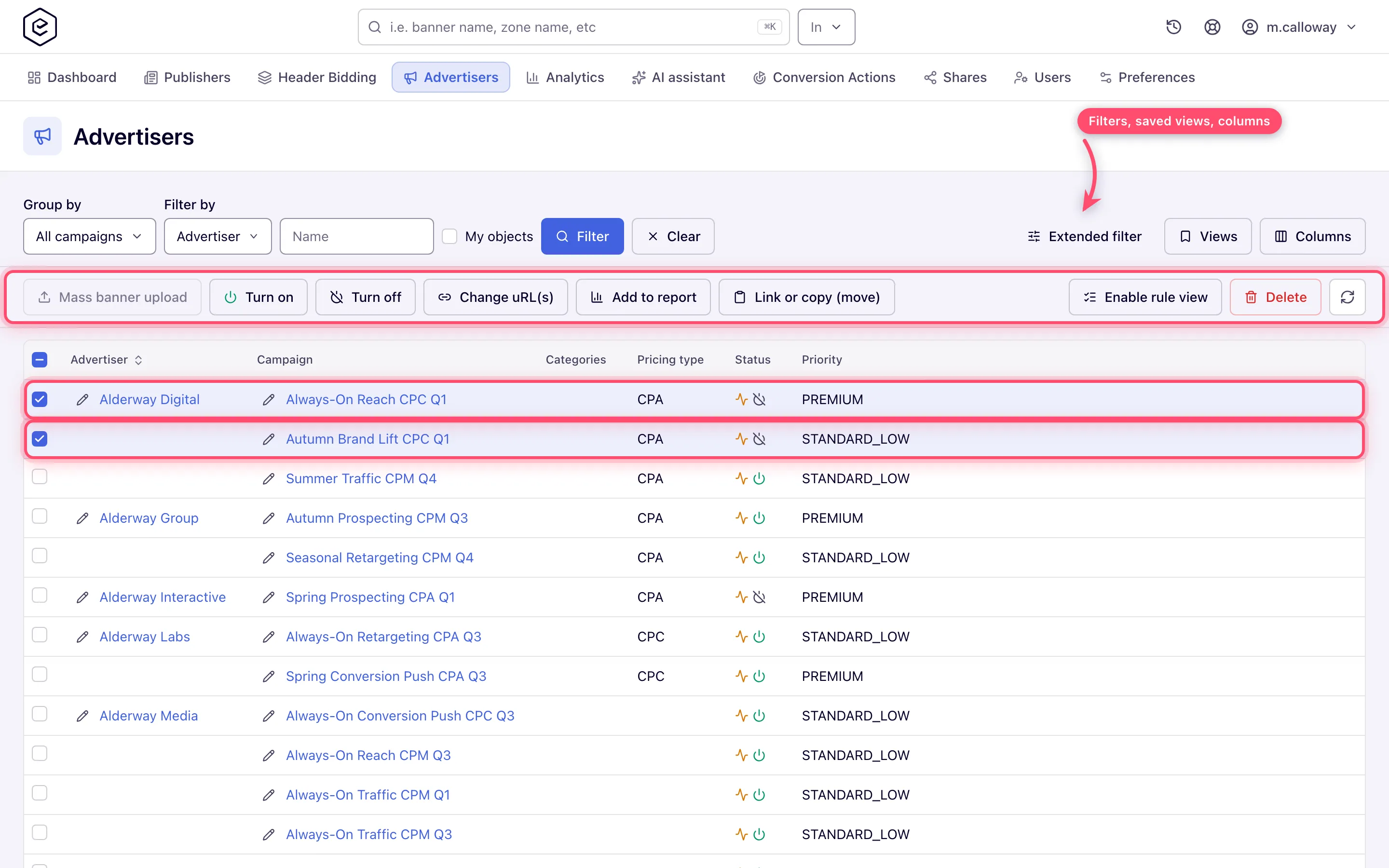Image resolution: width=1389 pixels, height=868 pixels.
Task: Edit Alderway Media advertiser pencil icon
Action: [82, 717]
